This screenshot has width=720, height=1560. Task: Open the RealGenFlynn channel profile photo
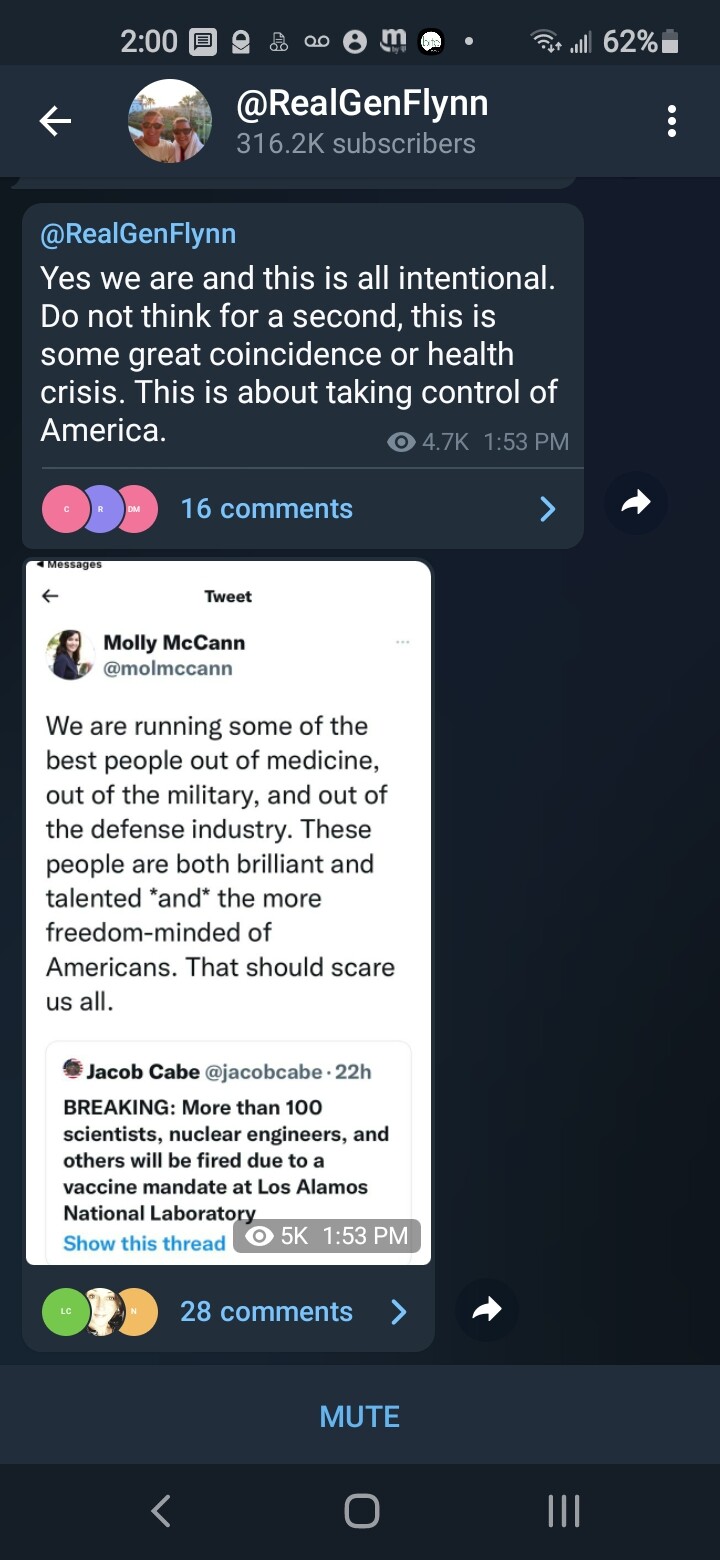pos(170,121)
